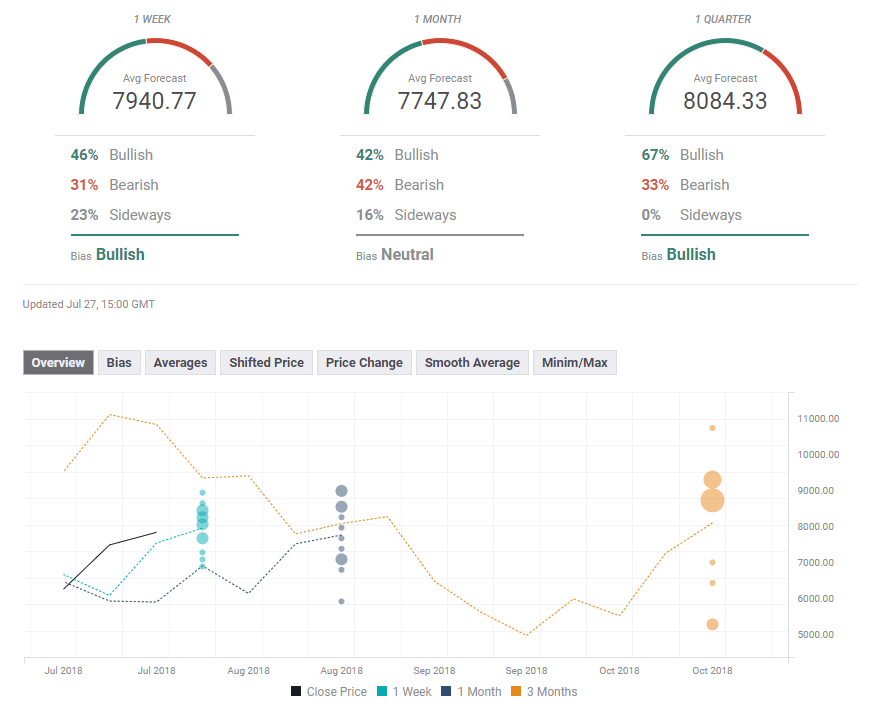Click the topmost orange forecast dot
871x705 pixels.
click(x=712, y=428)
